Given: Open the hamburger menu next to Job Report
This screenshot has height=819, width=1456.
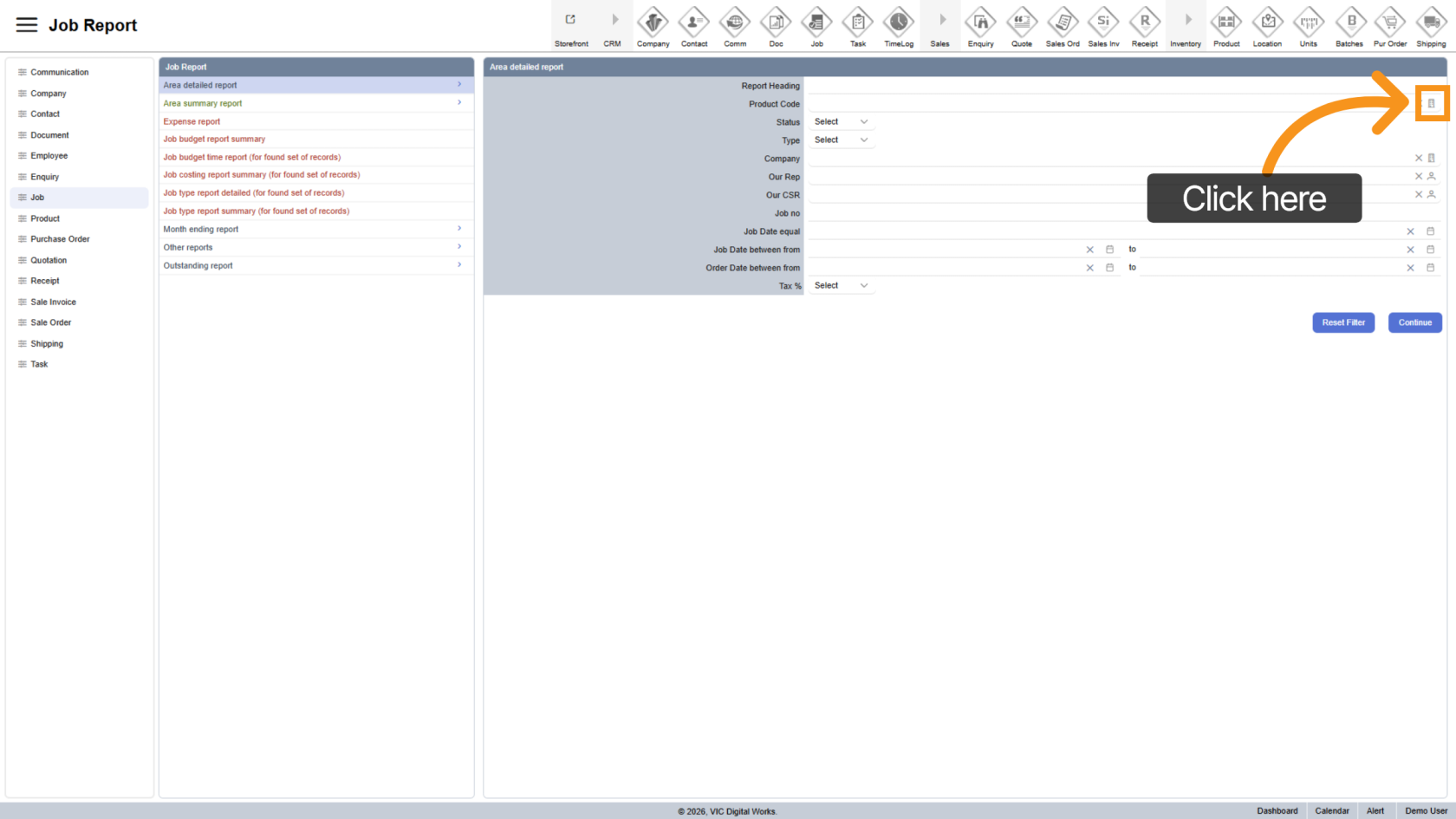Looking at the screenshot, I should (x=27, y=25).
